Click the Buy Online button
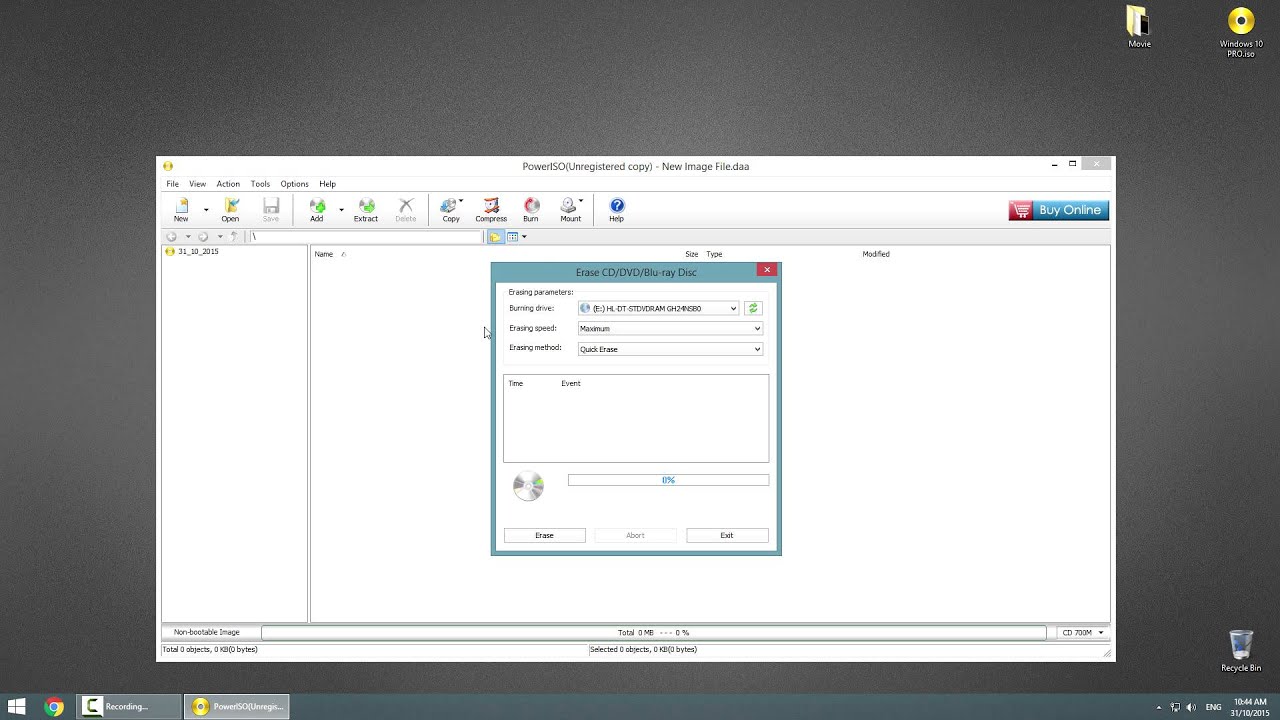This screenshot has height=720, width=1280. [1058, 210]
